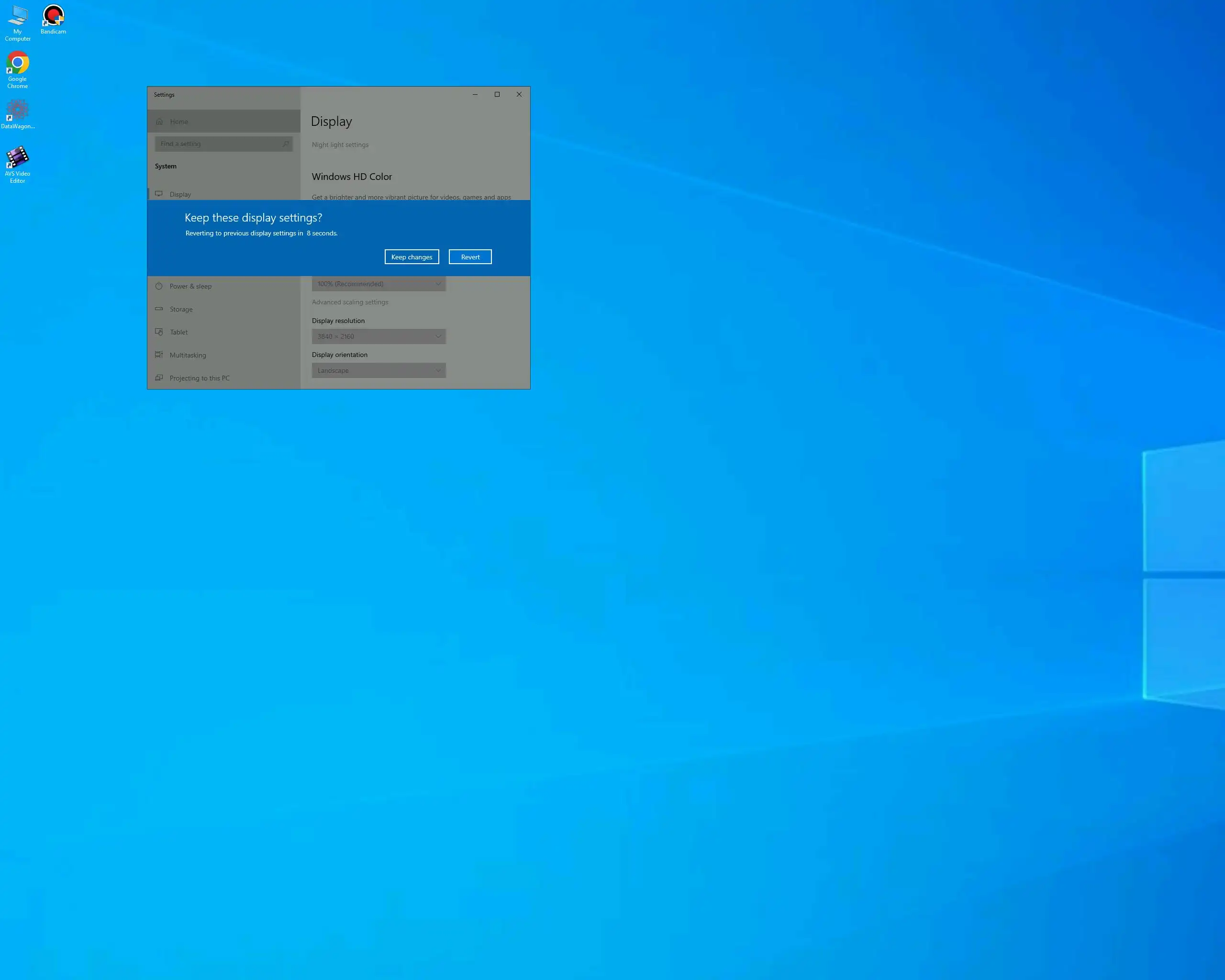1225x980 pixels.
Task: Click the search magnifier icon in Find a setting
Action: [285, 144]
